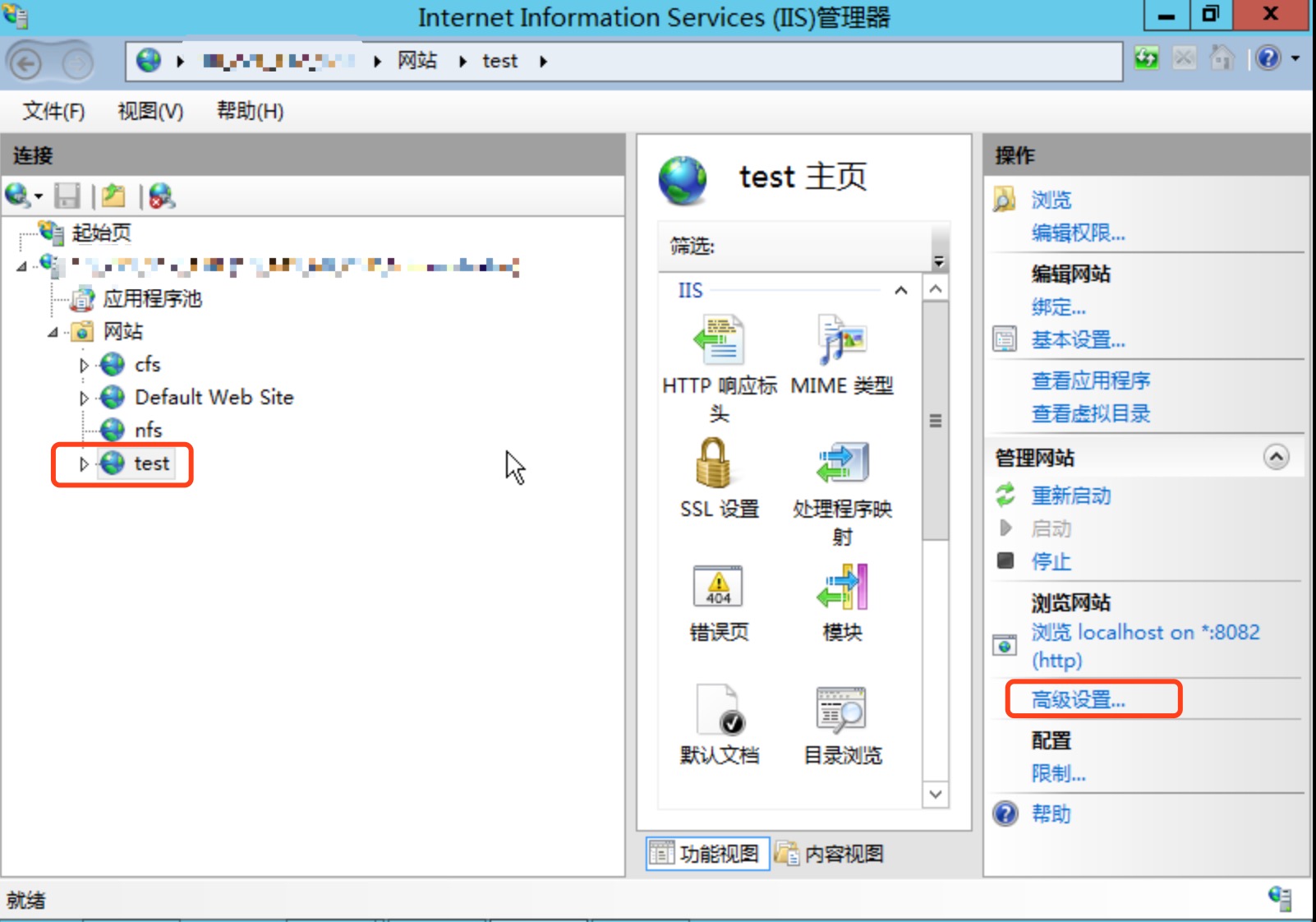Open the 文件(F) menu
This screenshot has width=1316, height=922.
pyautogui.click(x=53, y=111)
